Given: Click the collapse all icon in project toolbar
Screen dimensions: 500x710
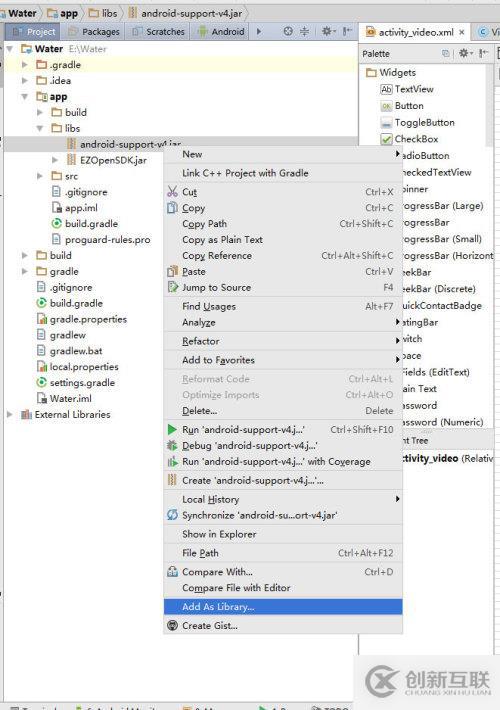Looking at the screenshot, I should point(304,31).
